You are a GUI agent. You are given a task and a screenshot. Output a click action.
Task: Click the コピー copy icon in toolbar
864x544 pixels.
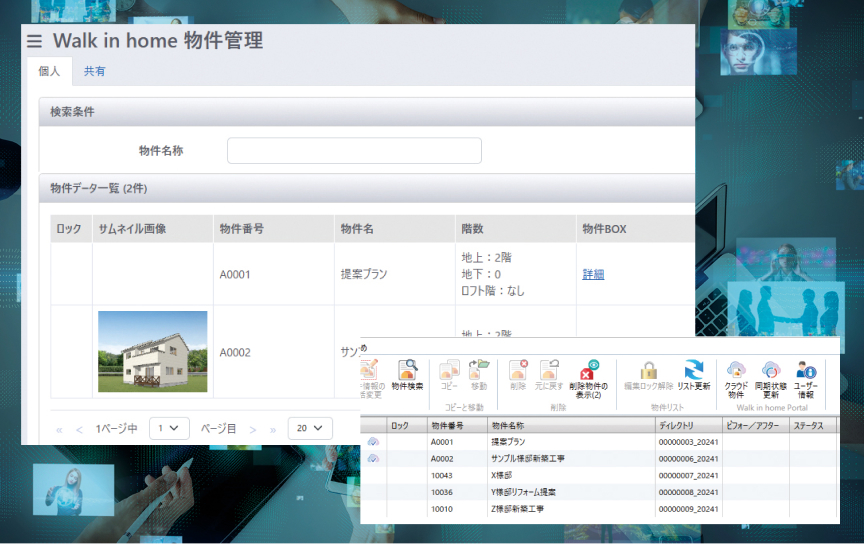[x=450, y=375]
